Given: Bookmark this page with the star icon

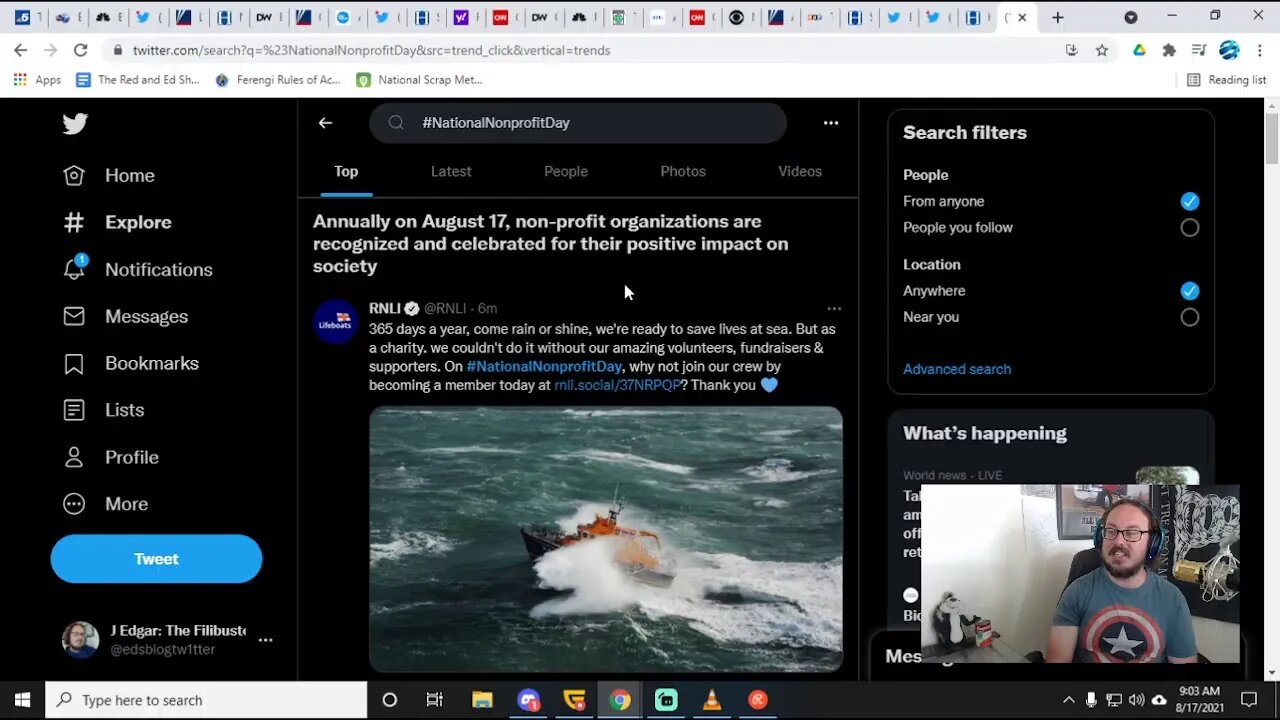Looking at the screenshot, I should coord(1101,50).
